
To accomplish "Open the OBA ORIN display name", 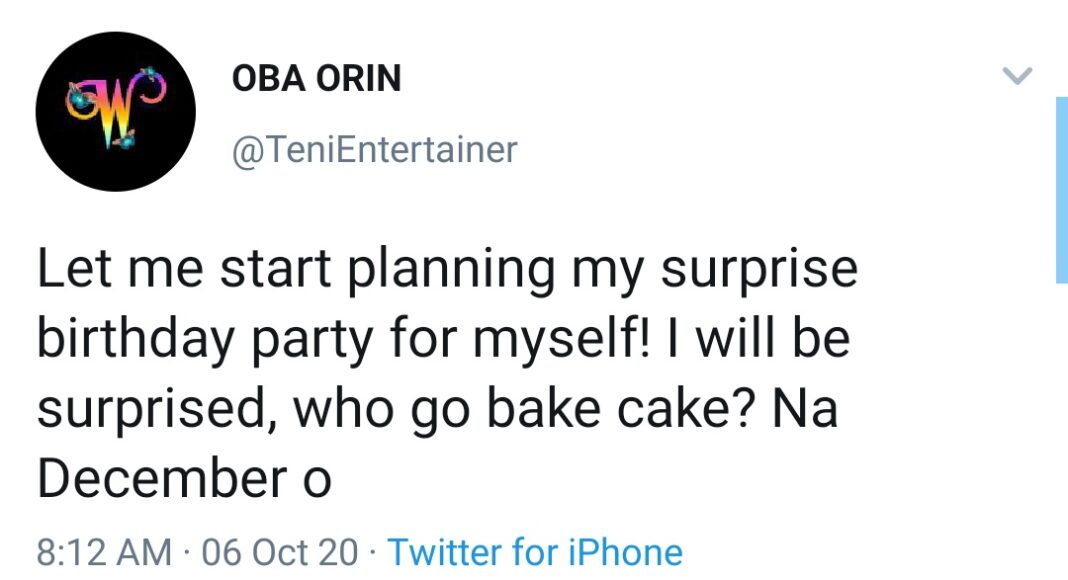I will pyautogui.click(x=316, y=78).
